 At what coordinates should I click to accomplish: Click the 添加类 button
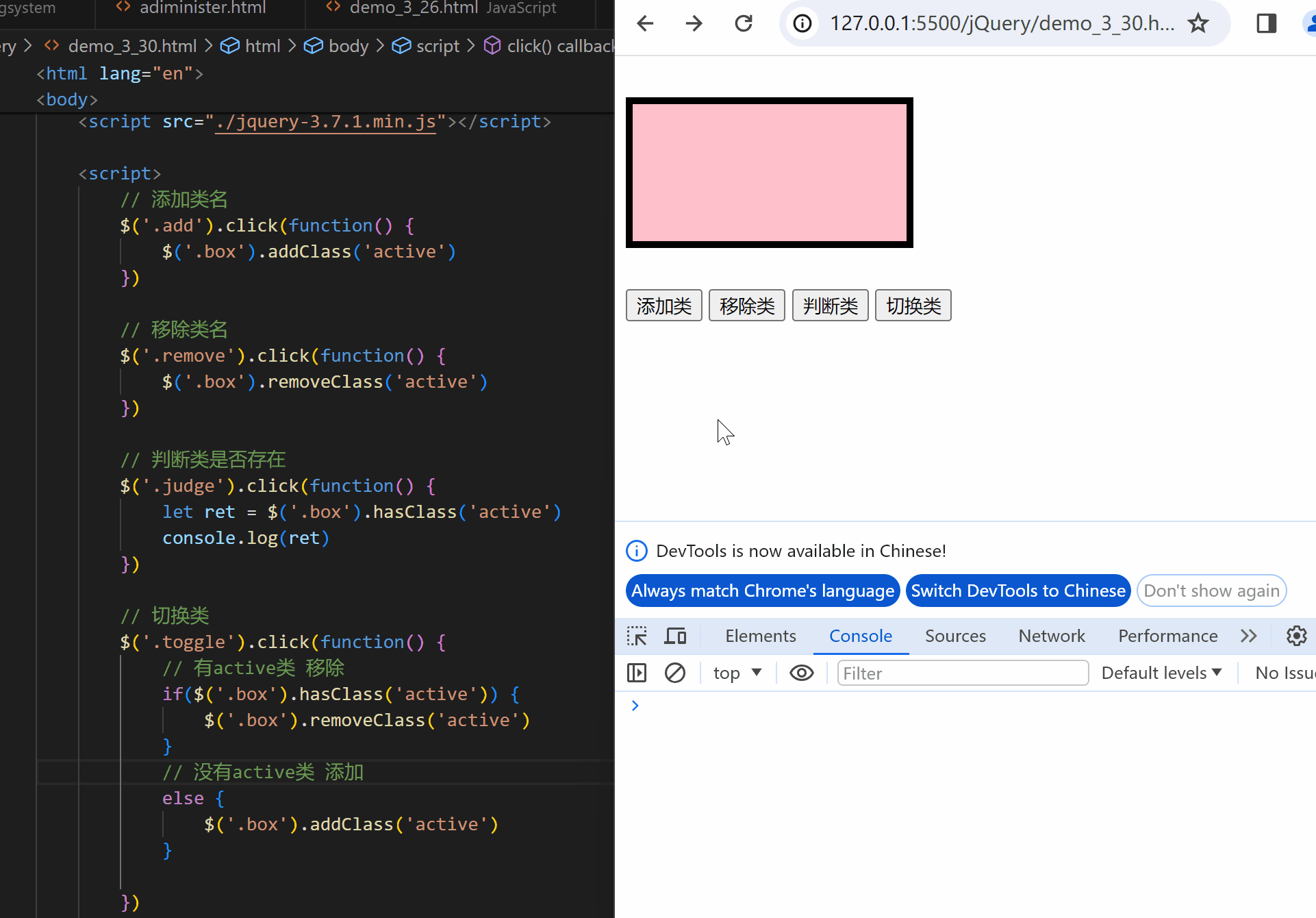click(663, 306)
